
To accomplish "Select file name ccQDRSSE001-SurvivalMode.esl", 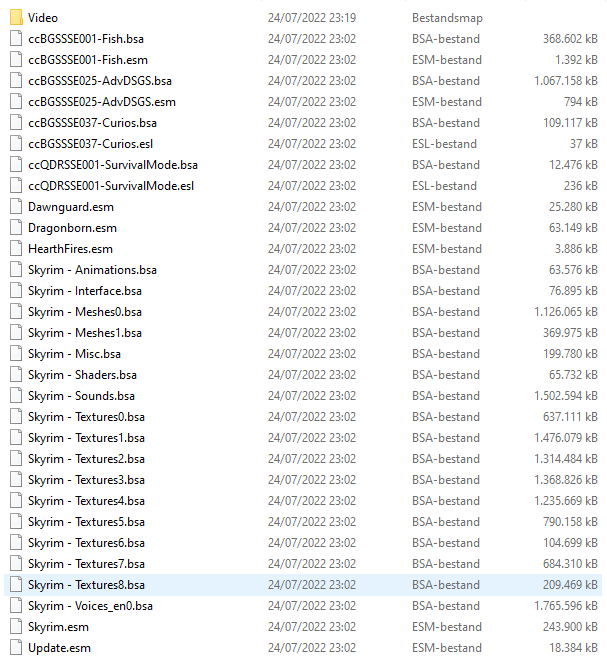I will [x=111, y=186].
